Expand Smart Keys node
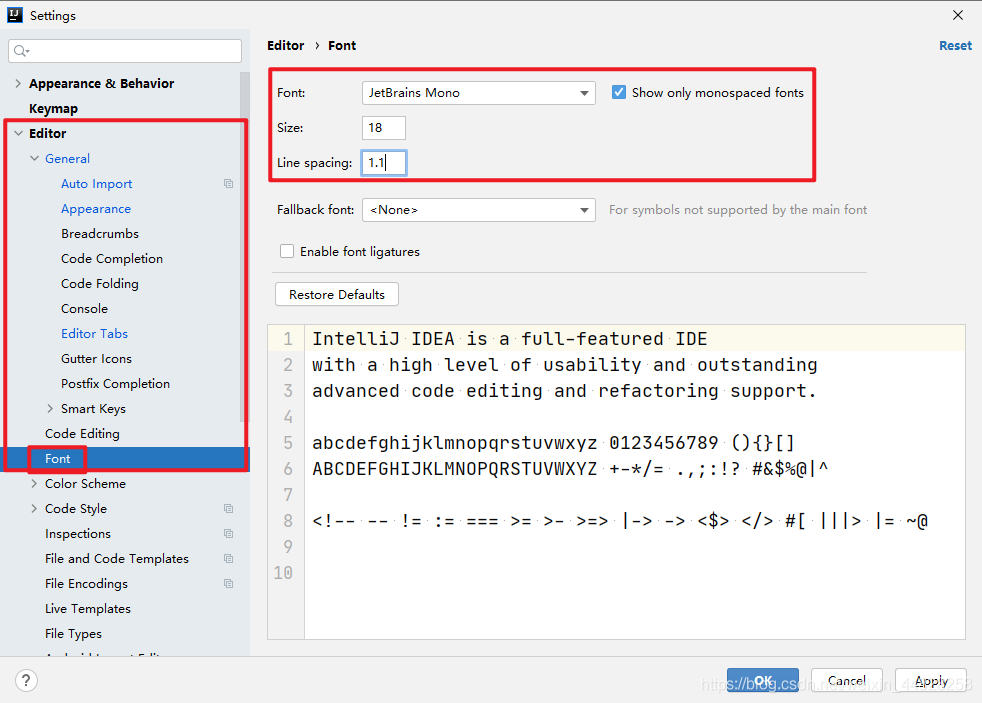The height and width of the screenshot is (703, 982). coord(50,408)
